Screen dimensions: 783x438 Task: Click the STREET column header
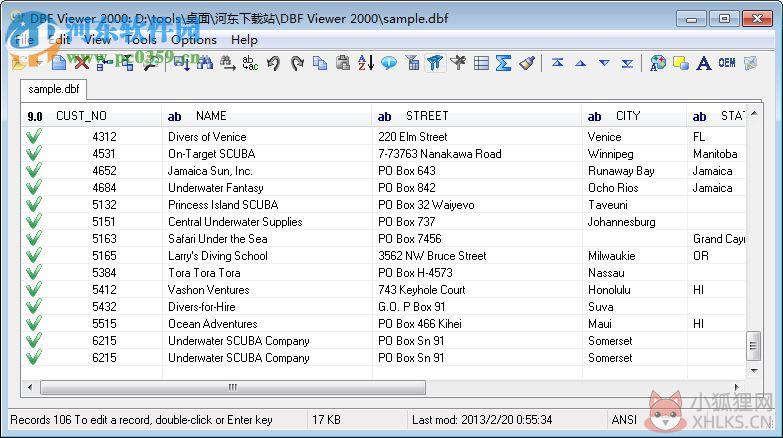coord(477,116)
